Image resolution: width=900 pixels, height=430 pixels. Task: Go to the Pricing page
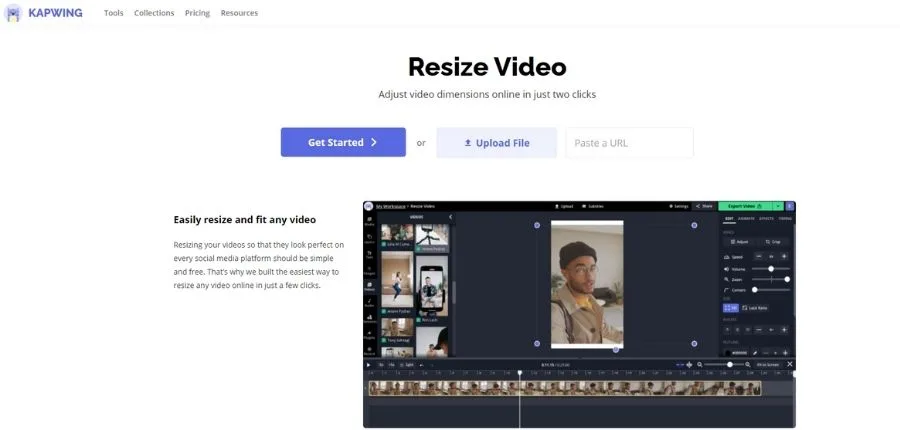(197, 13)
